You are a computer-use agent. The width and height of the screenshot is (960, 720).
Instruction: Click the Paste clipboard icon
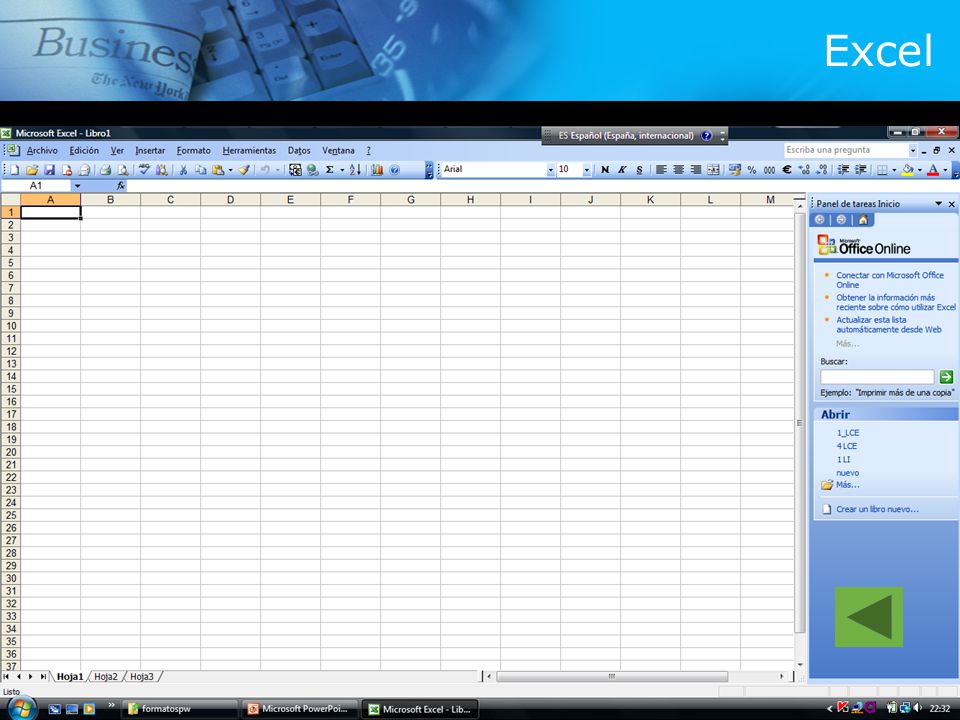pos(217,170)
